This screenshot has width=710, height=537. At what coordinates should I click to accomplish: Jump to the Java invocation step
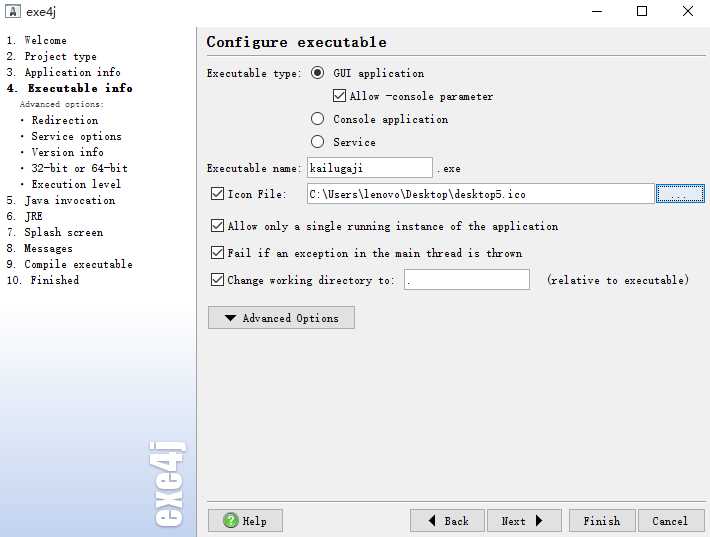(x=69, y=200)
